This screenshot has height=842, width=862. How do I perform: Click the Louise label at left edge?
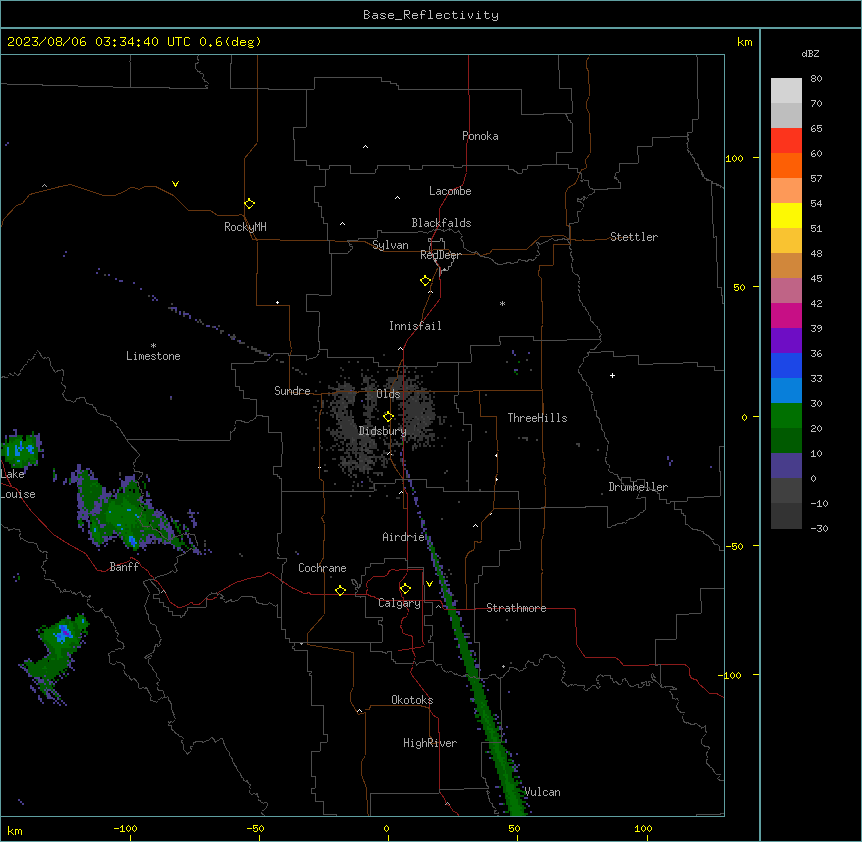18,494
